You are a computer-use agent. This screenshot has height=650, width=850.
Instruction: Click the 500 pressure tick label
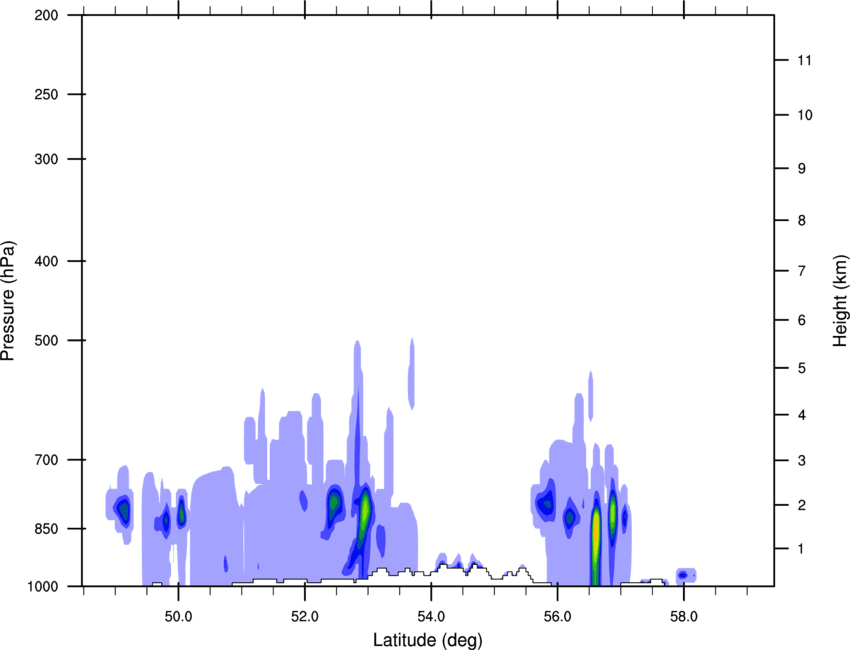pos(46,340)
